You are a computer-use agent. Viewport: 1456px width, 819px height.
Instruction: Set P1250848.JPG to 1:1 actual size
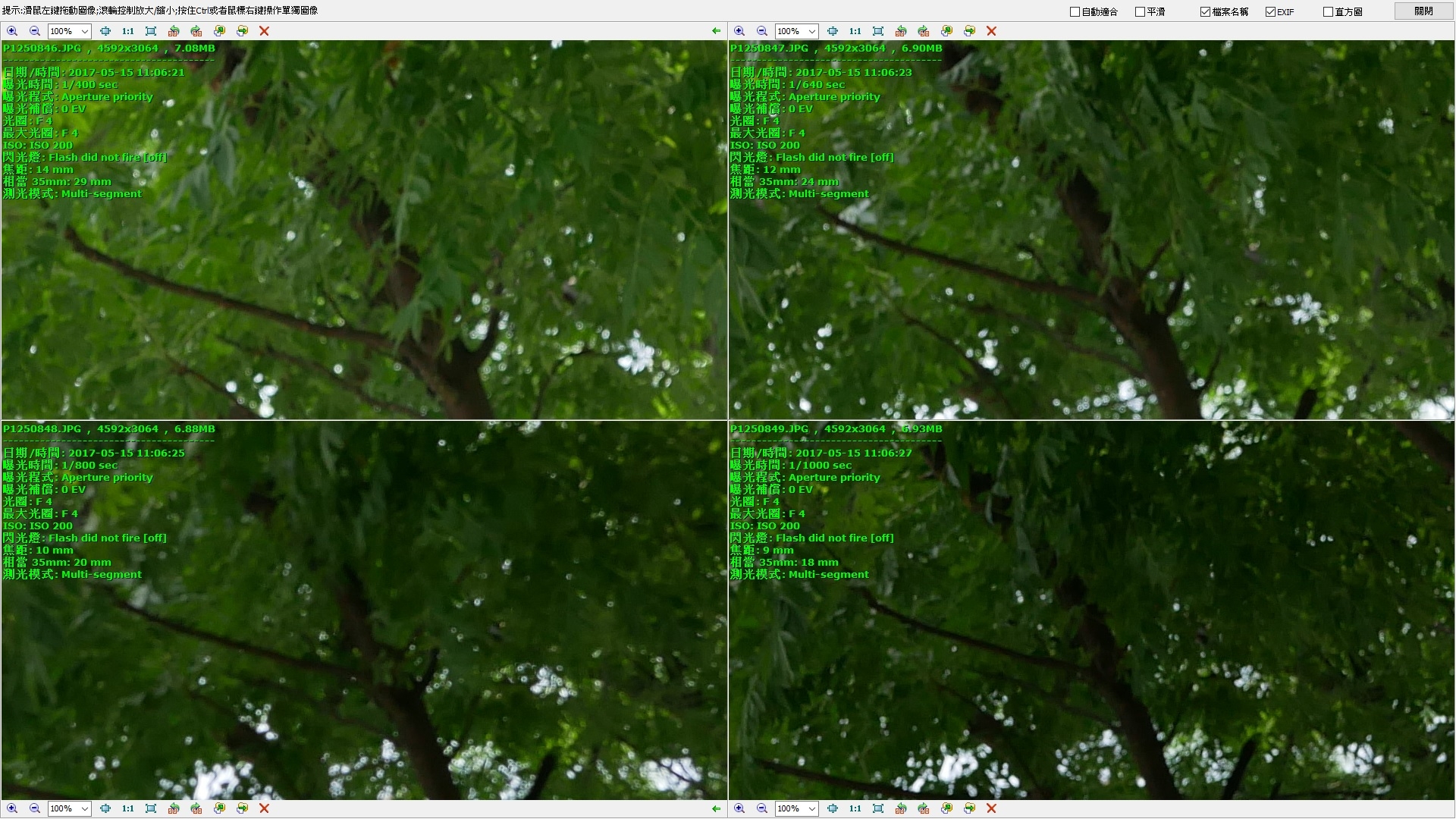click(x=128, y=808)
